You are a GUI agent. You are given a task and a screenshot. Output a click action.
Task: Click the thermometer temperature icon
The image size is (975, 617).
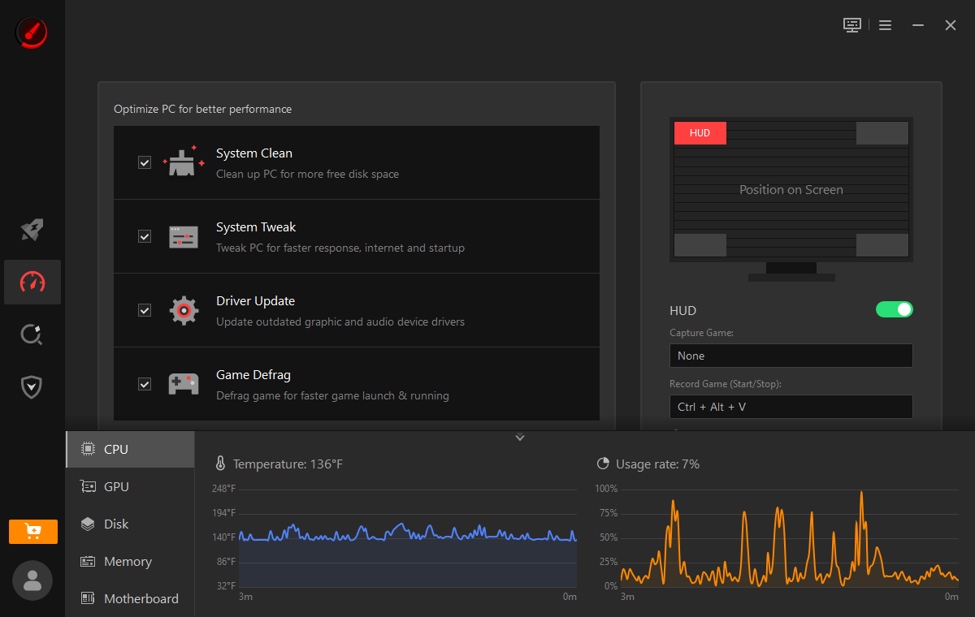[220, 463]
